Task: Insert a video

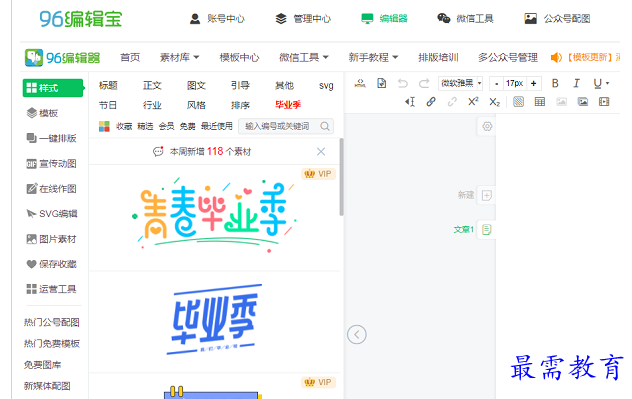Action: (604, 102)
